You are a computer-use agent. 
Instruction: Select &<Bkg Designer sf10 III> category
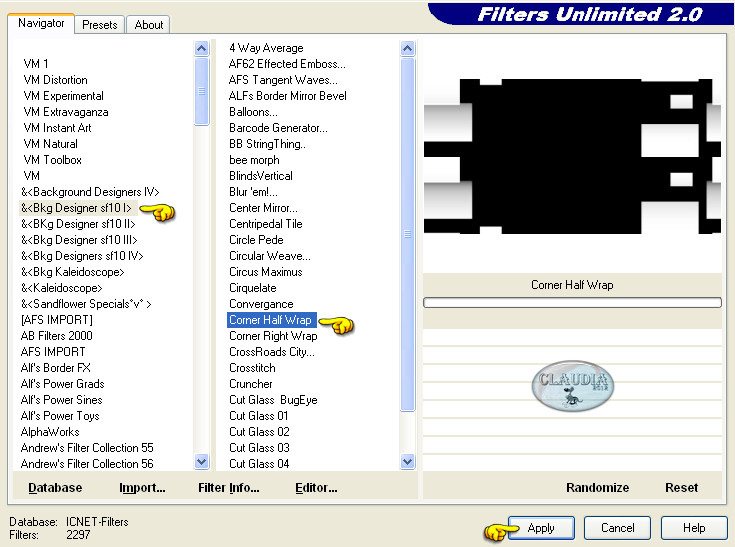pyautogui.click(x=79, y=240)
